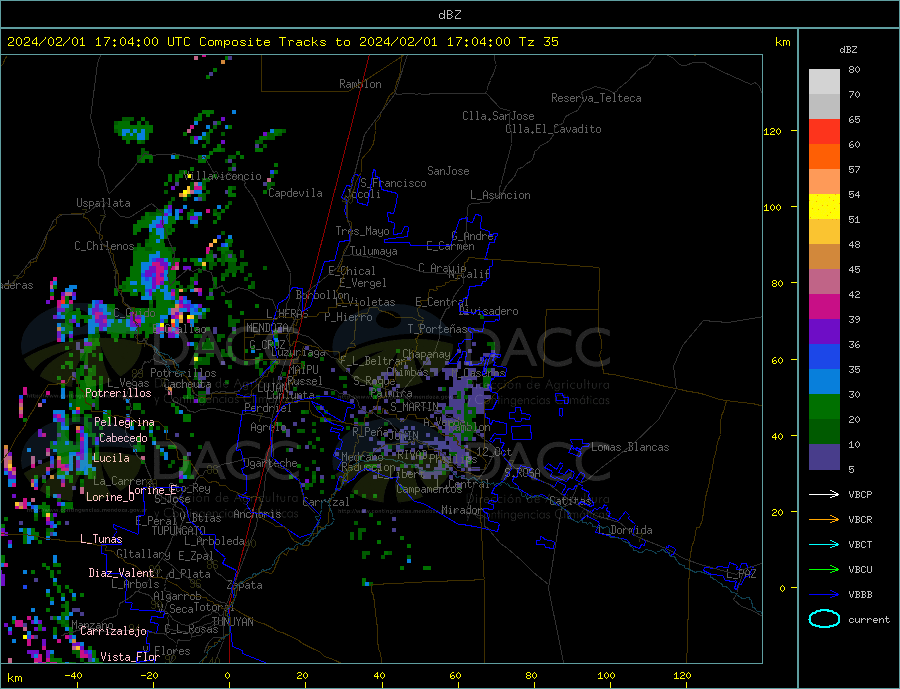Click the L_Tunas station label
The height and width of the screenshot is (689, 900).
(x=101, y=539)
